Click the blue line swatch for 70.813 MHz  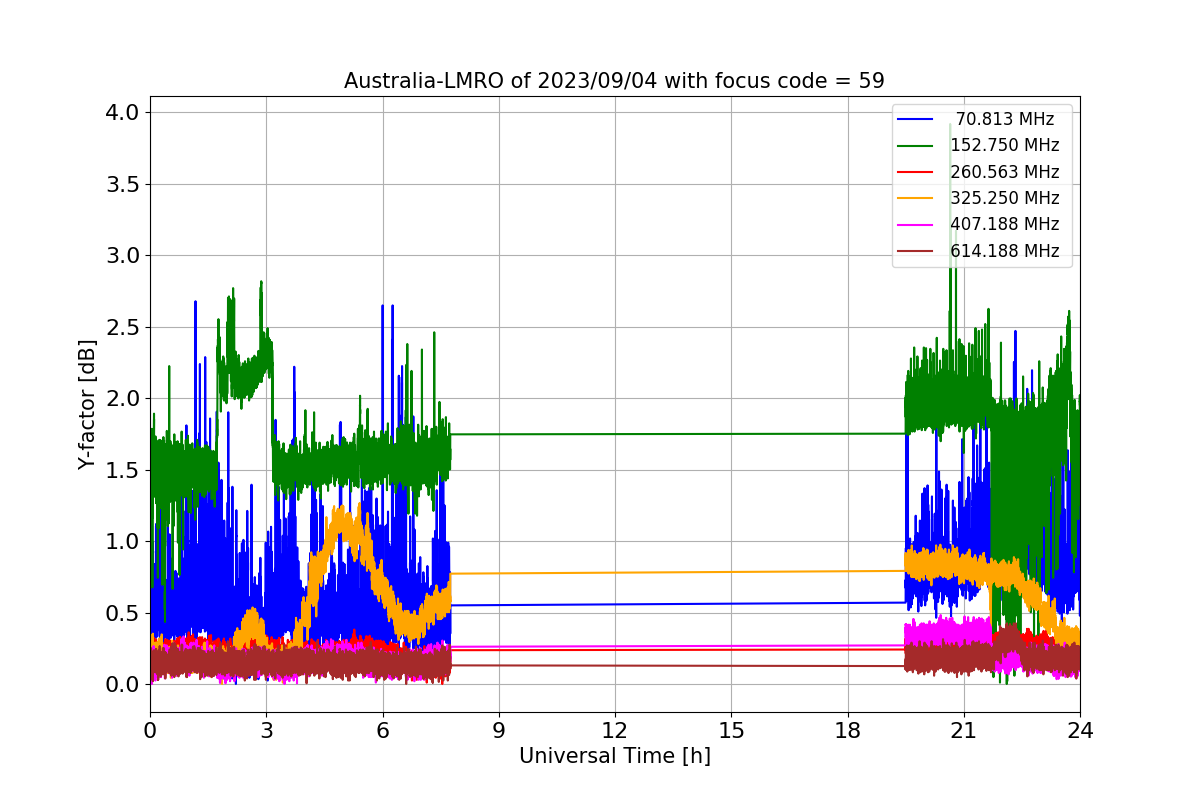coord(917,119)
